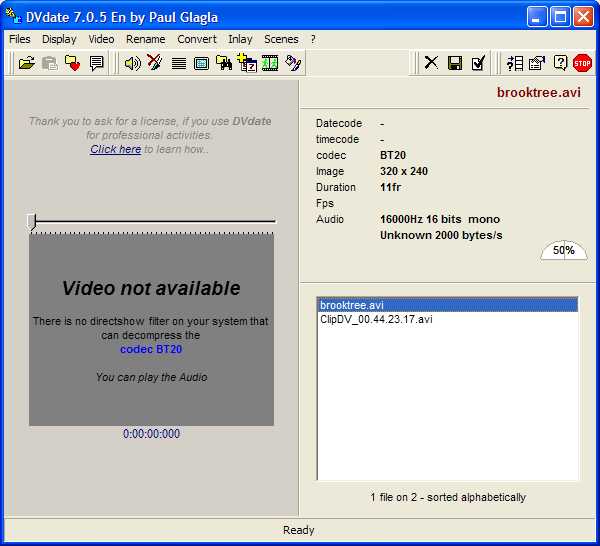
Task: Click 'Unknown 2000 bytes/s' audio text
Action: [441, 235]
